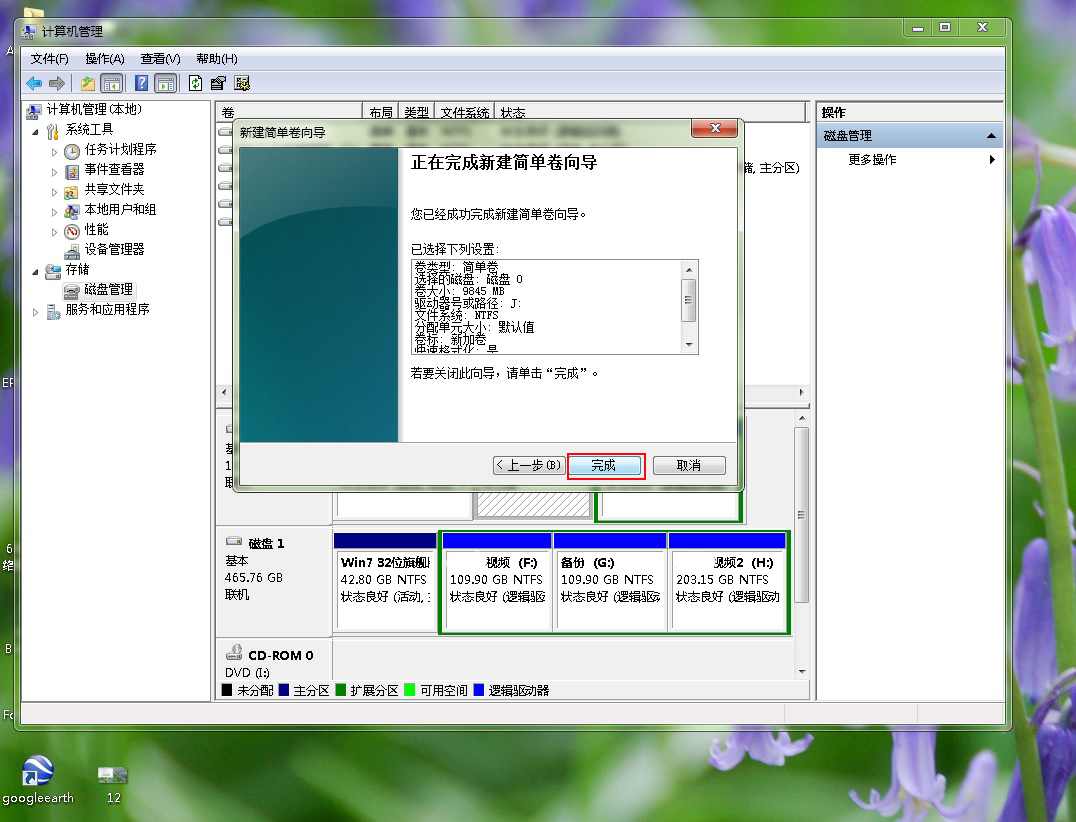Toggle the action pane visibility
The width and height of the screenshot is (1076, 822).
point(165,83)
